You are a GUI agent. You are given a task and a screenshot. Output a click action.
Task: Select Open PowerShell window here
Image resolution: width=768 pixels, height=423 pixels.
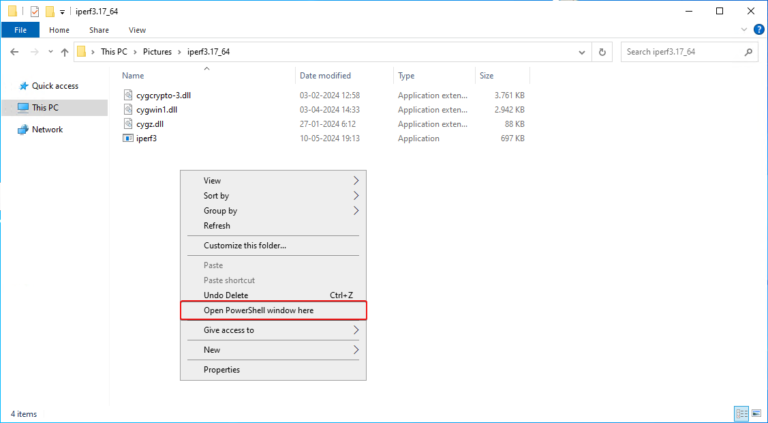point(273,310)
